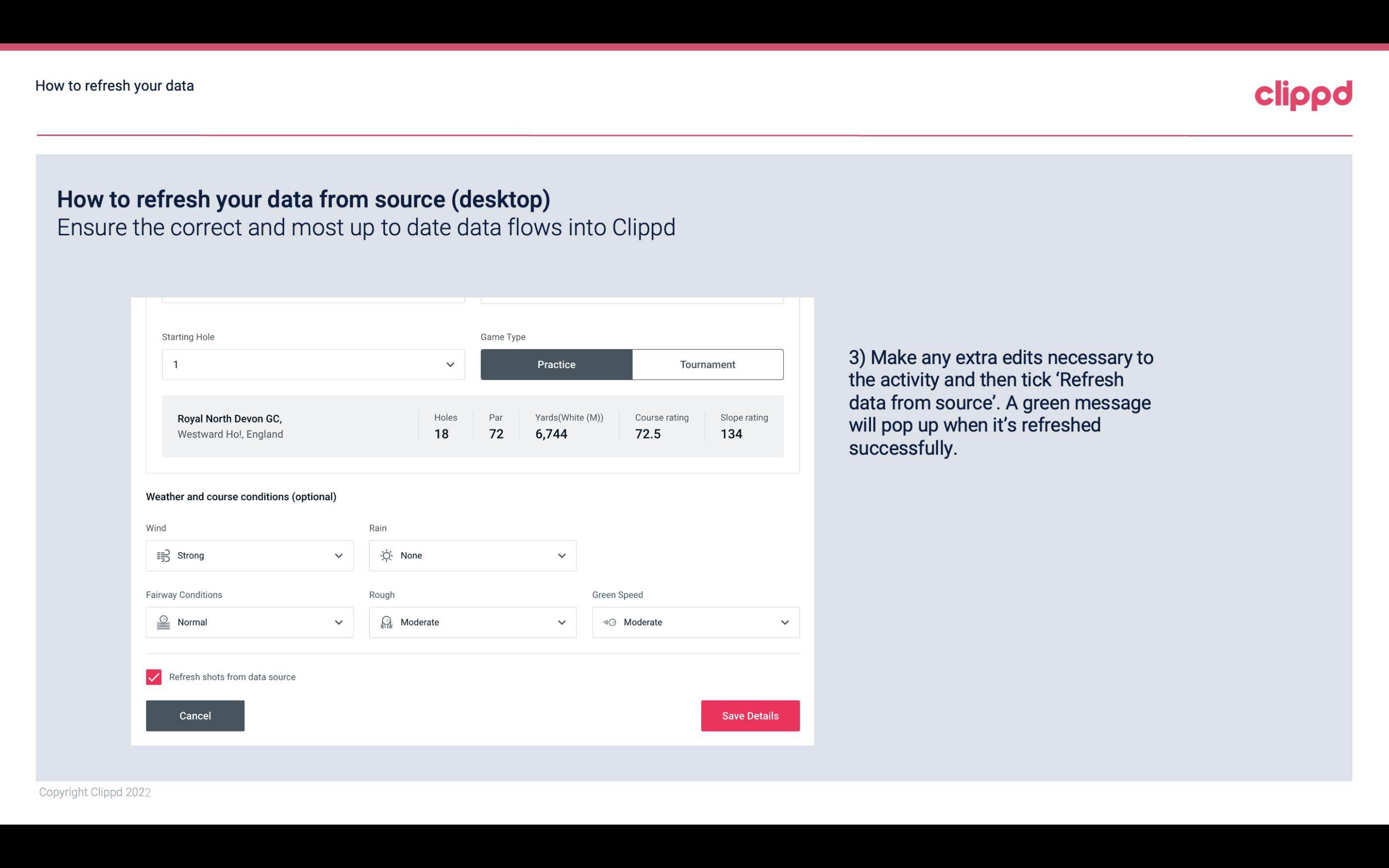The image size is (1389, 868).
Task: Click Cancel button
Action: click(x=195, y=715)
